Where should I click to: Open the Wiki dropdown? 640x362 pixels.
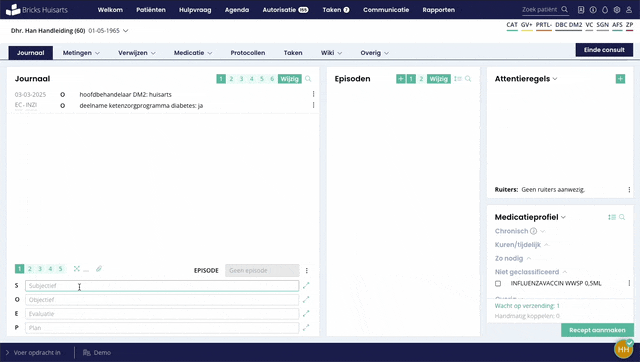pos(331,53)
